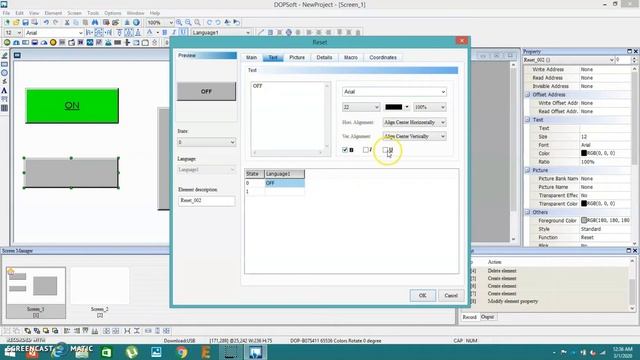The image size is (640, 360).
Task: Collapse the Others group in Property panel
Action: (x=527, y=212)
